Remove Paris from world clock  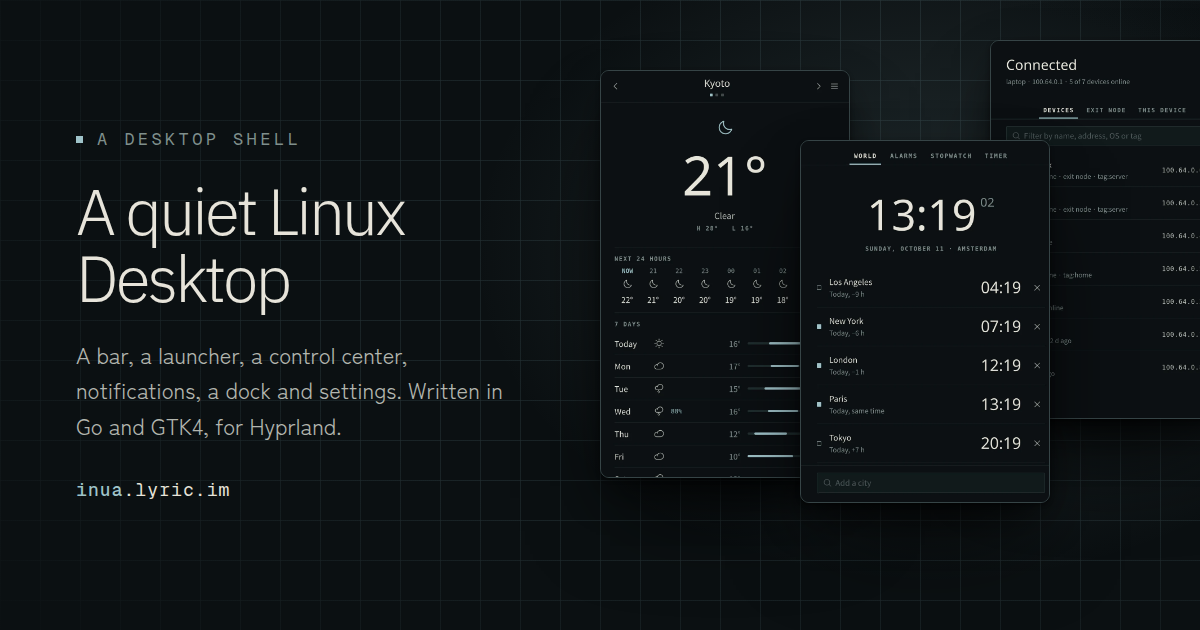1037,405
